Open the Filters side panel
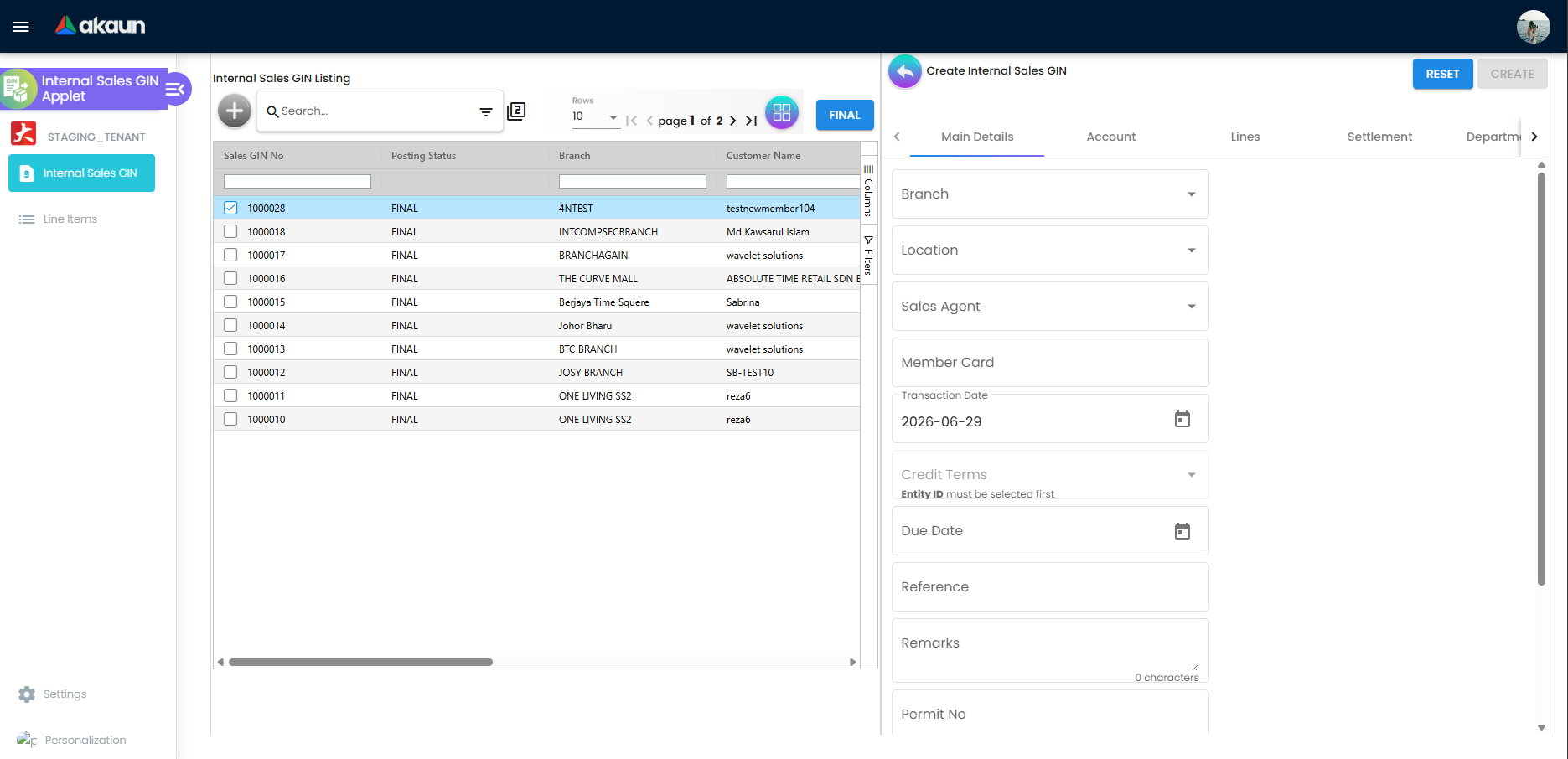The image size is (1568, 759). tap(868, 255)
